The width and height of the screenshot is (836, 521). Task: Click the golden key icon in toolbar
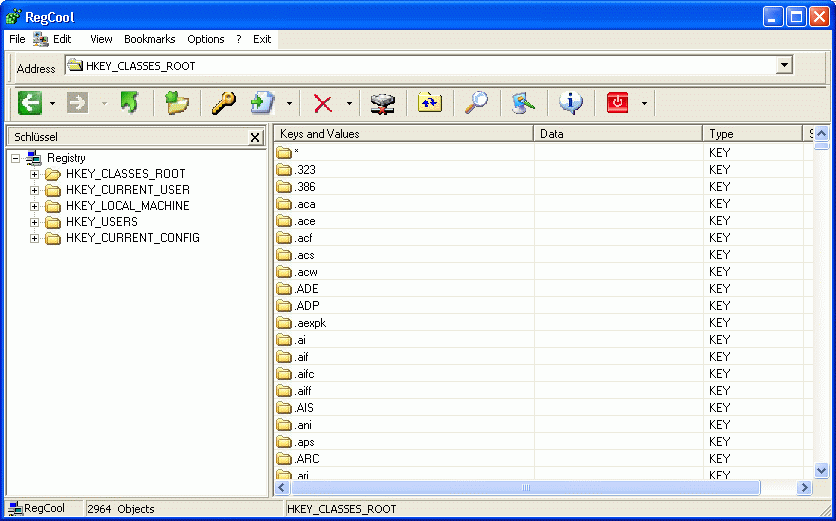click(x=224, y=102)
